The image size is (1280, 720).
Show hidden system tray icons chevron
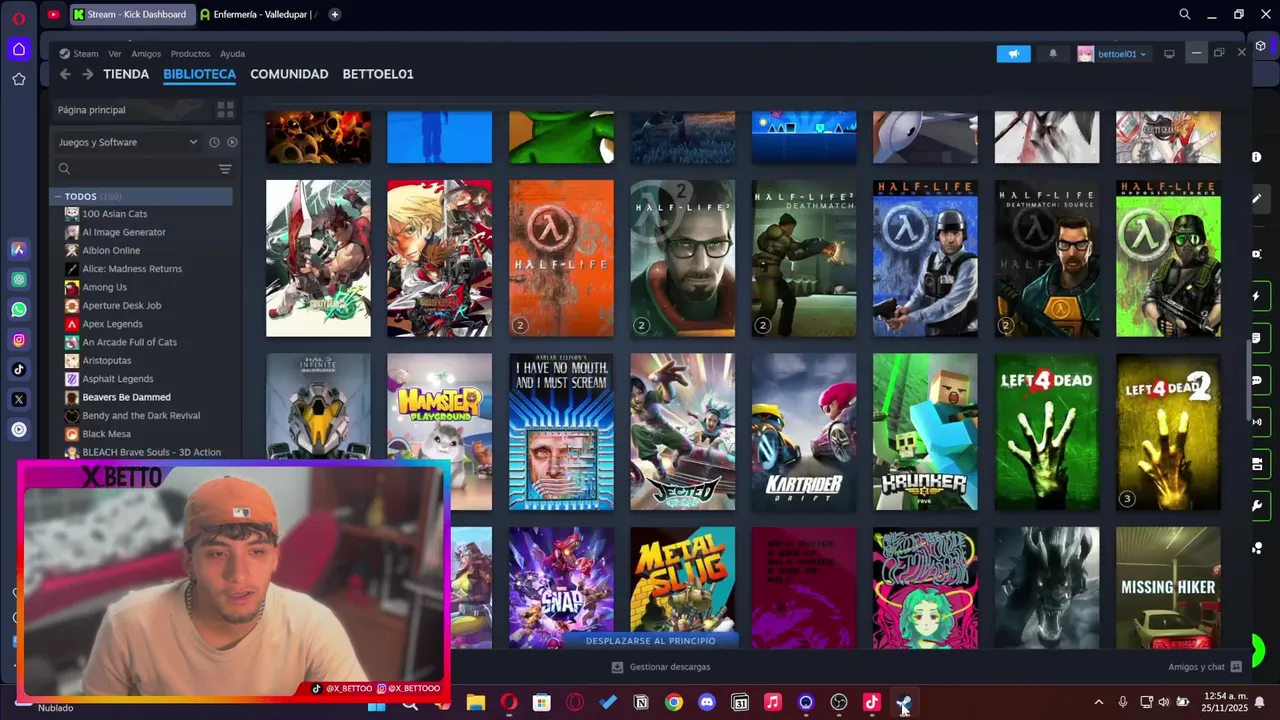click(1098, 703)
